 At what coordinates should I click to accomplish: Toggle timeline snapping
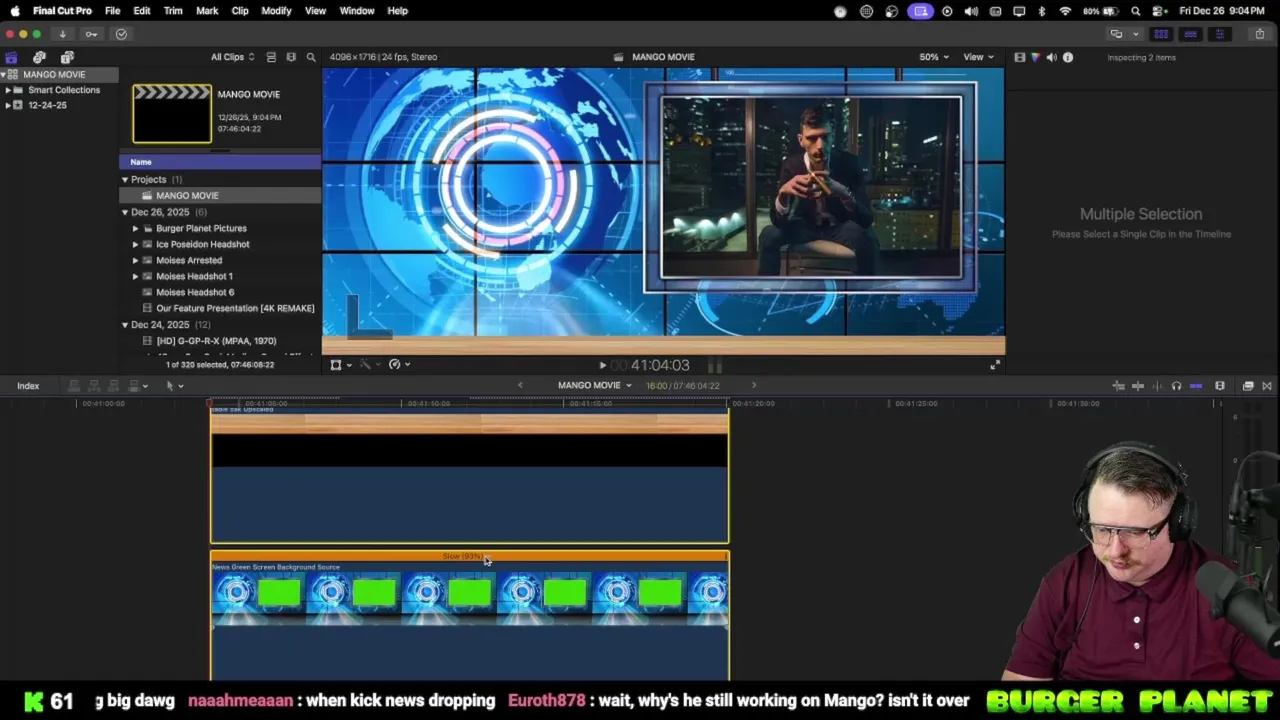tap(1196, 386)
